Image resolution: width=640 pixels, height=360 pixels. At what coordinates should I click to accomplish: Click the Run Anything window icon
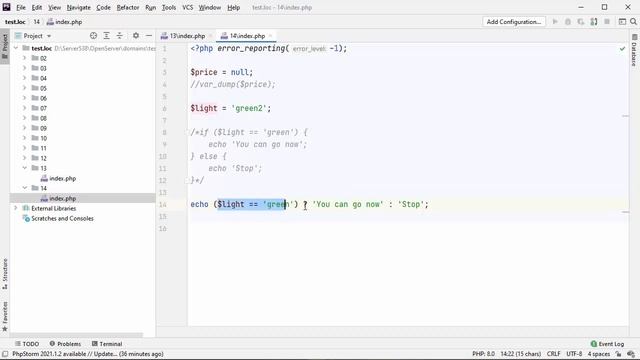(622, 22)
